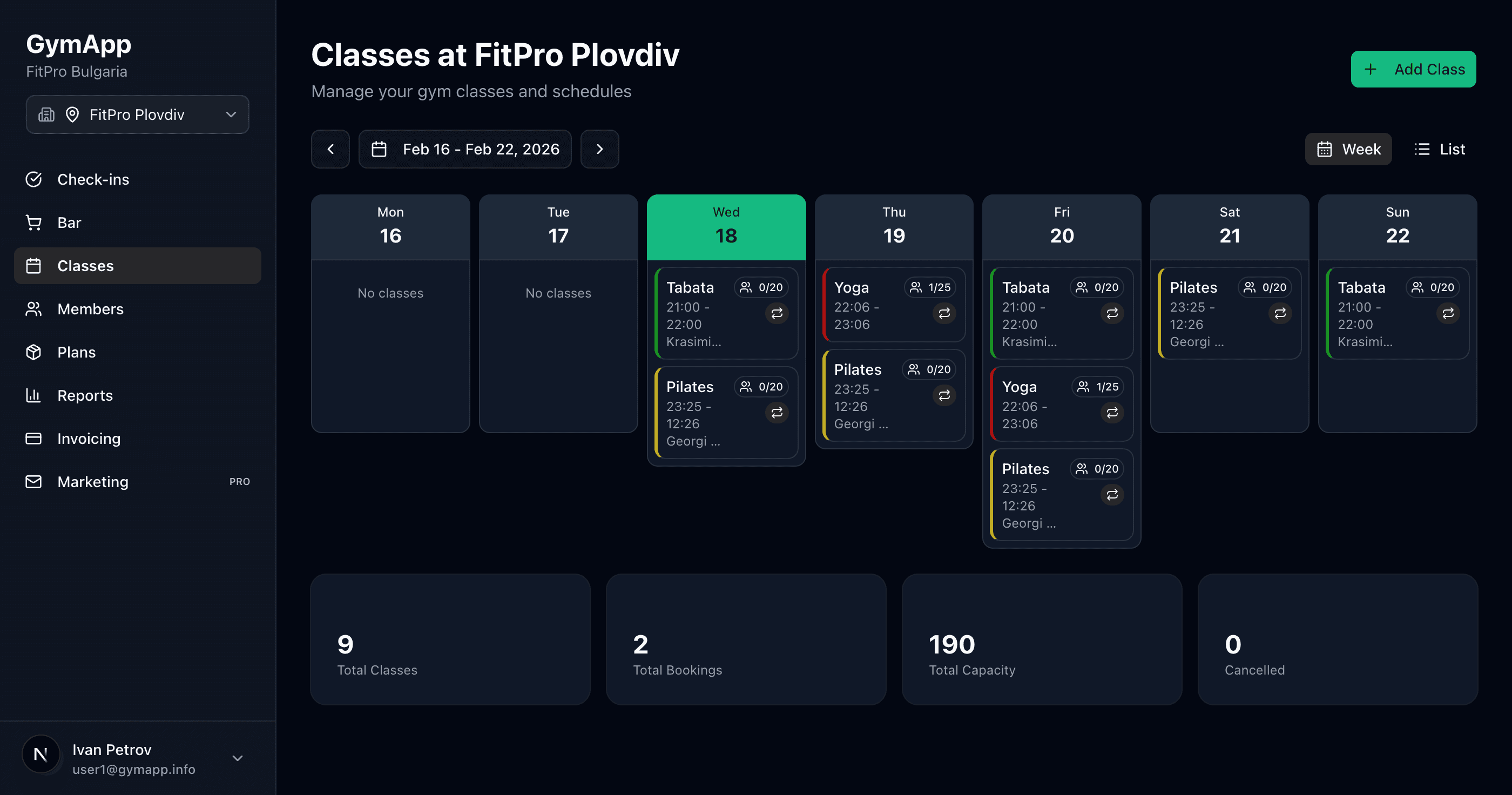Image resolution: width=1512 pixels, height=795 pixels.
Task: Click the calendar icon beside the date range
Action: point(379,149)
